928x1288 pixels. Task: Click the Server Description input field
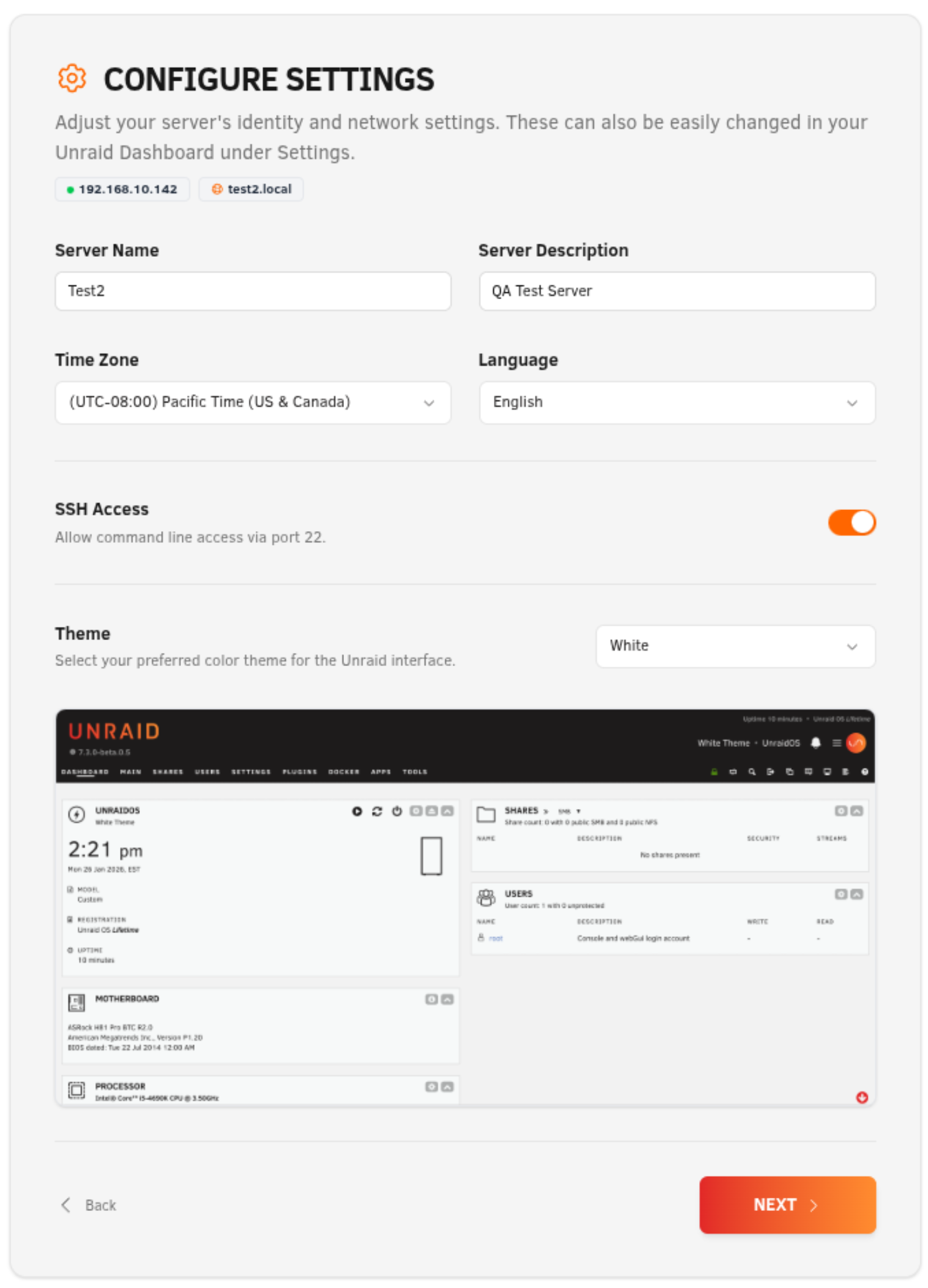(677, 291)
